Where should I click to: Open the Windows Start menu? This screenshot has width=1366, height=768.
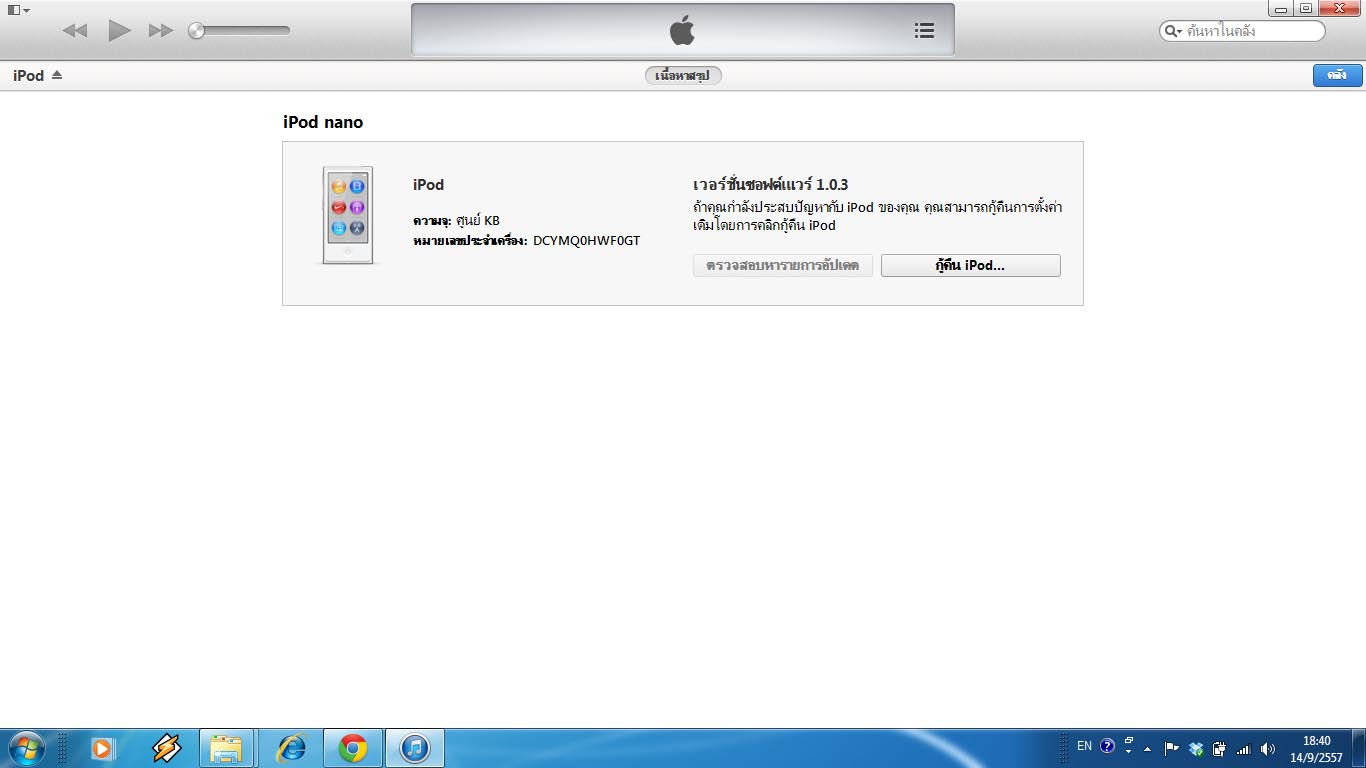[x=26, y=748]
